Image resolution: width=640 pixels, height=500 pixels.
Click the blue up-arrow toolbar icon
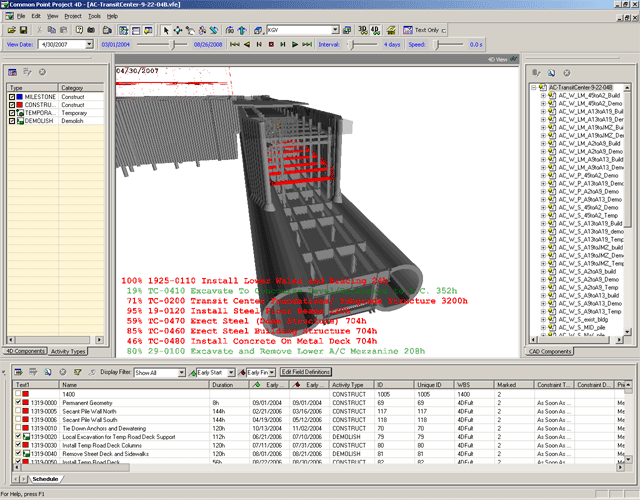point(242,30)
